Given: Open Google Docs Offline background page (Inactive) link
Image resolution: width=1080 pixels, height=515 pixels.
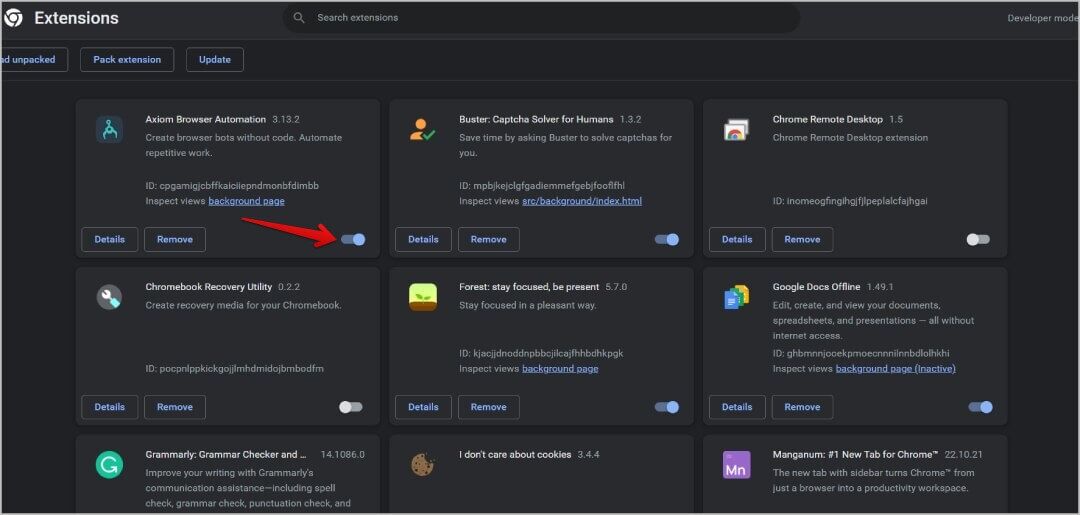Looking at the screenshot, I should (x=895, y=368).
